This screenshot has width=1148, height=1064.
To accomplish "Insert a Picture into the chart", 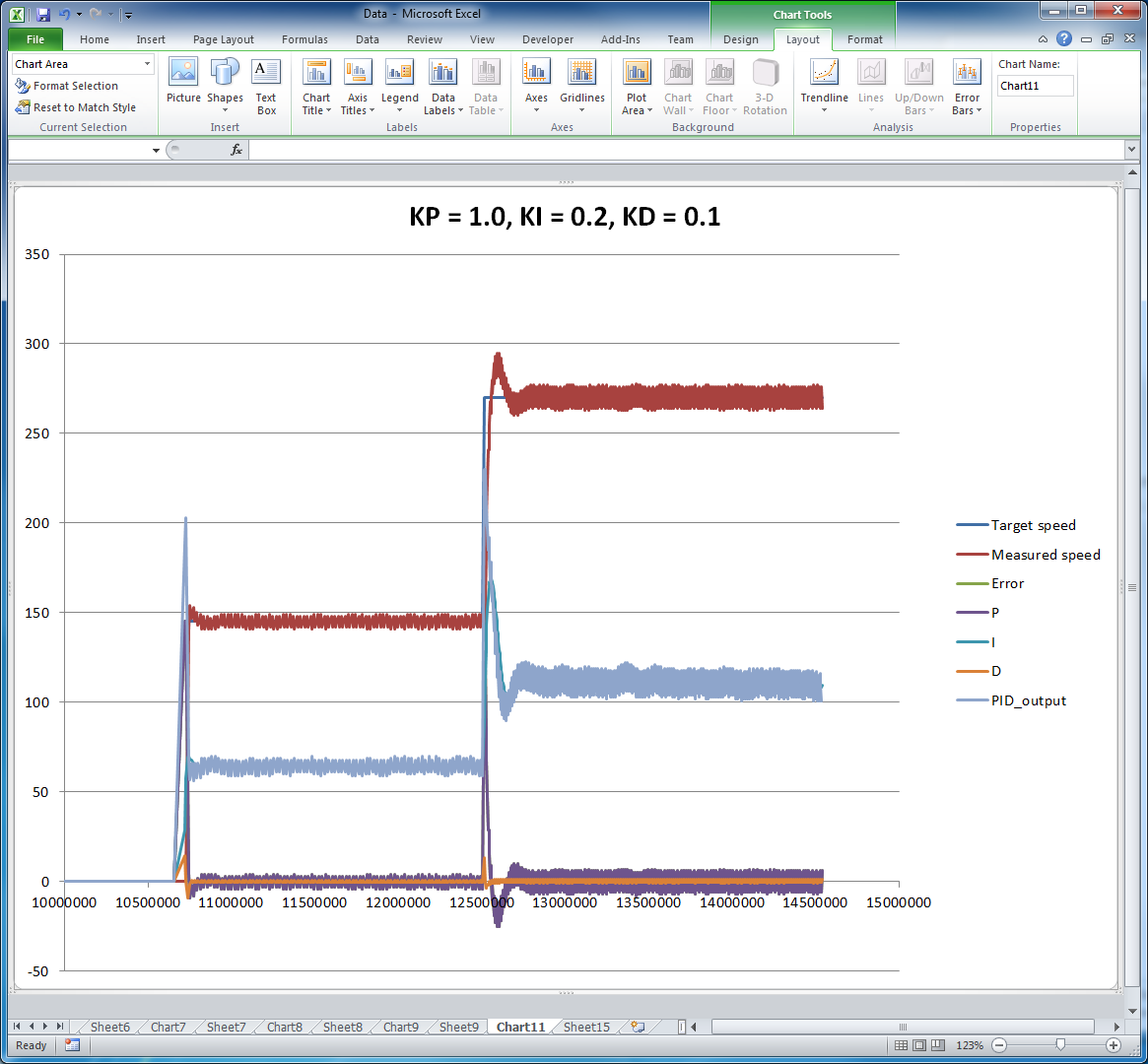I will click(x=183, y=81).
